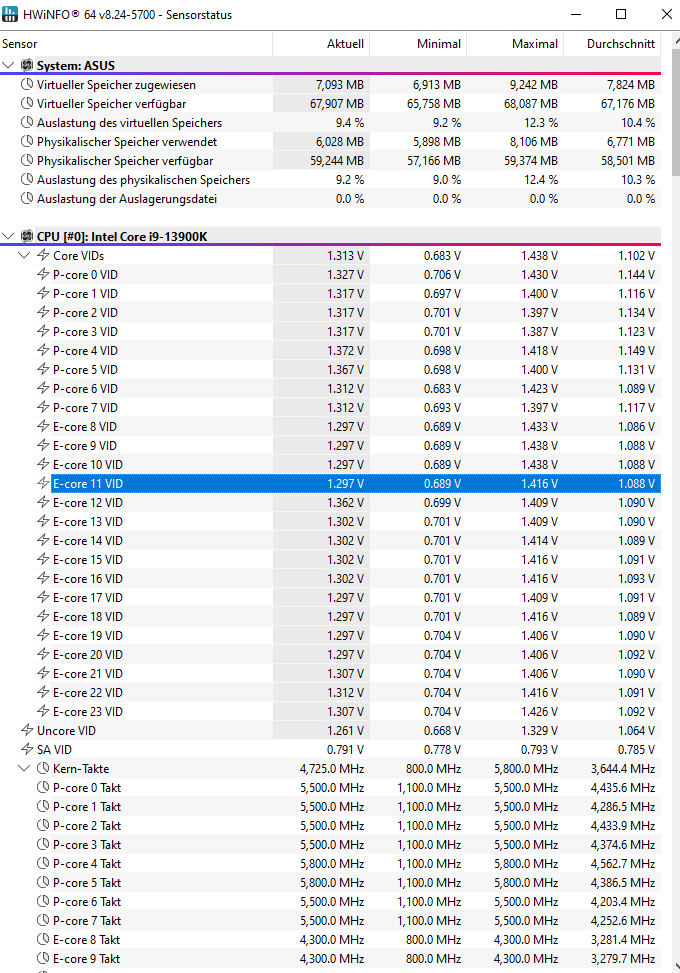680x973 pixels.
Task: Click the Durchschnitt column header
Action: pos(612,43)
